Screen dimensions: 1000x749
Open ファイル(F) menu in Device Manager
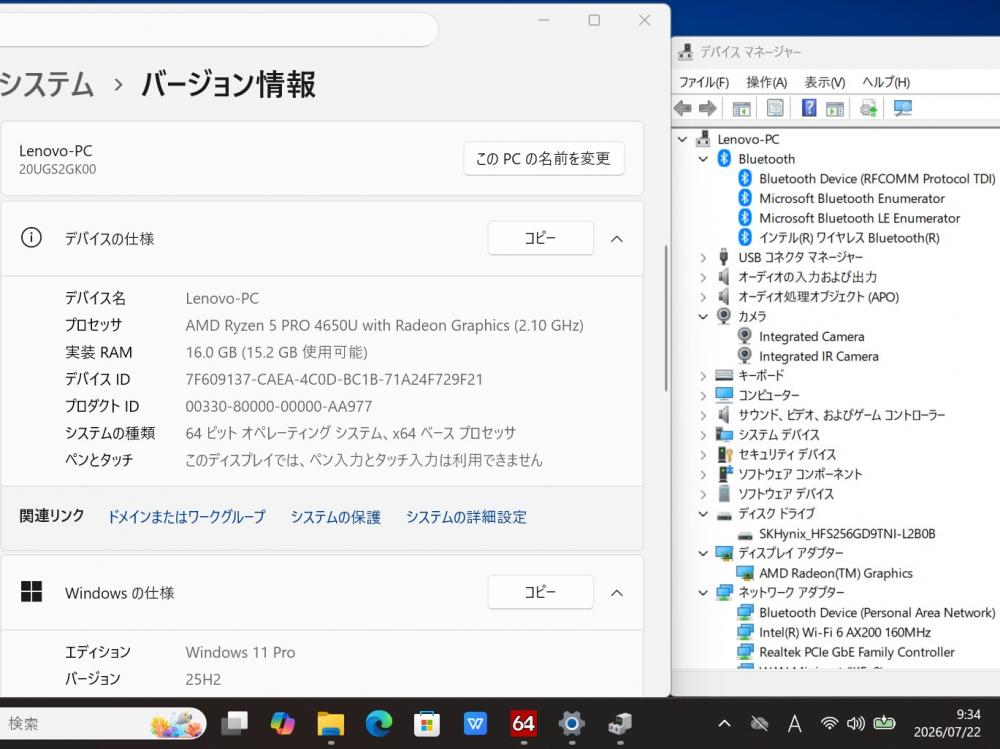pyautogui.click(x=703, y=82)
